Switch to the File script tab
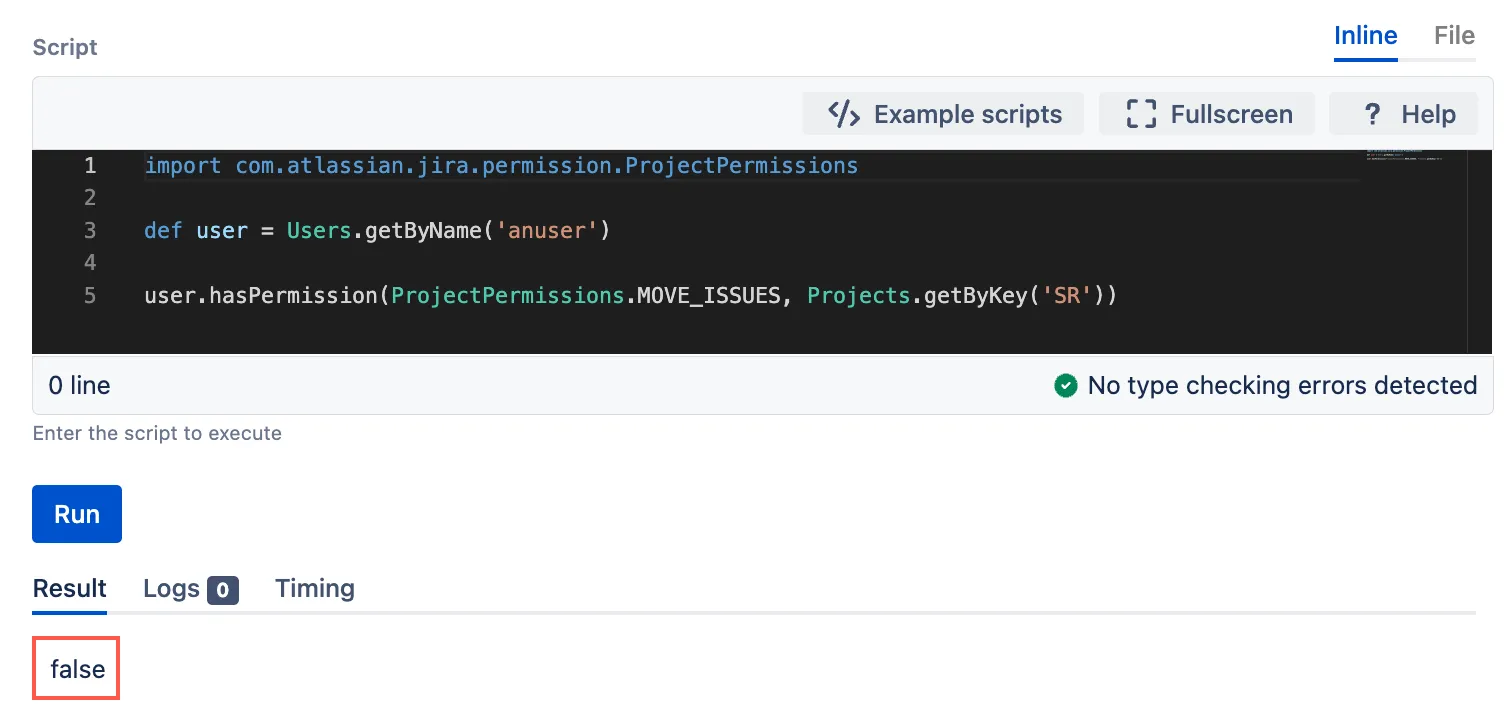The height and width of the screenshot is (720, 1504). (1454, 36)
